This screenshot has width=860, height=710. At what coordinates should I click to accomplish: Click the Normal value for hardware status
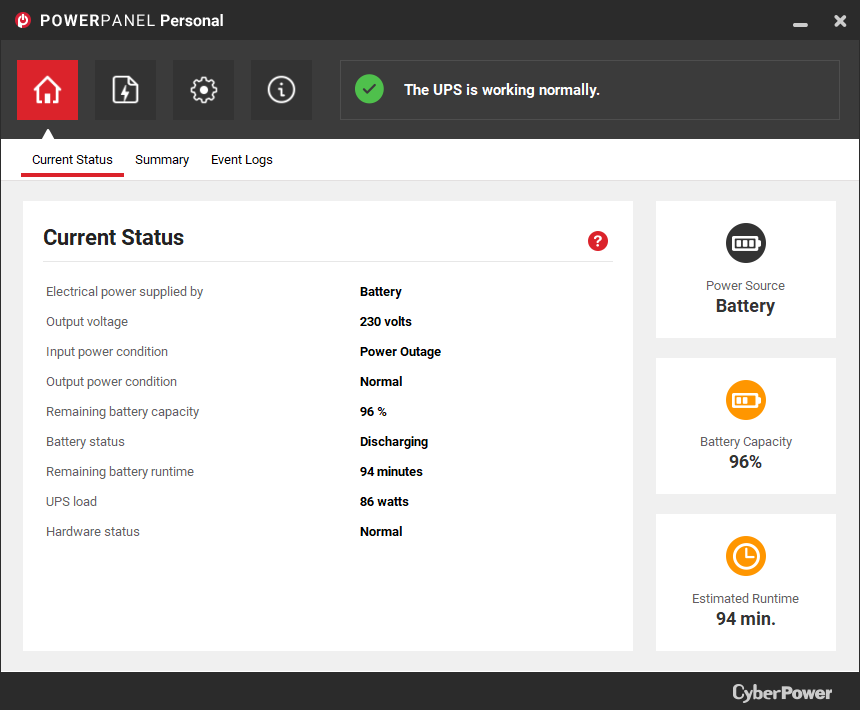(381, 532)
